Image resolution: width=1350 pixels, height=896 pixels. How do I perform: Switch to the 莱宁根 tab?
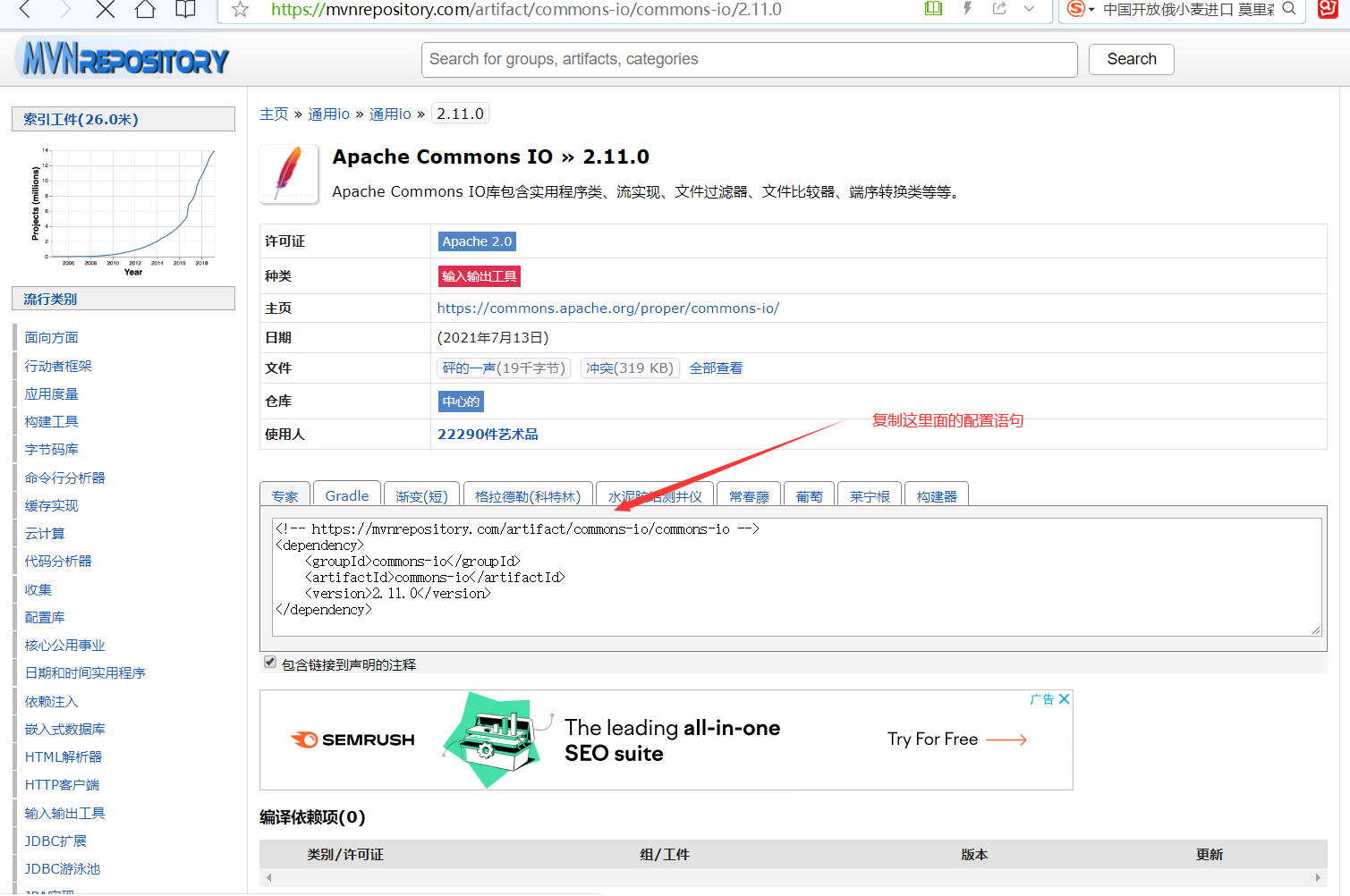click(x=870, y=496)
